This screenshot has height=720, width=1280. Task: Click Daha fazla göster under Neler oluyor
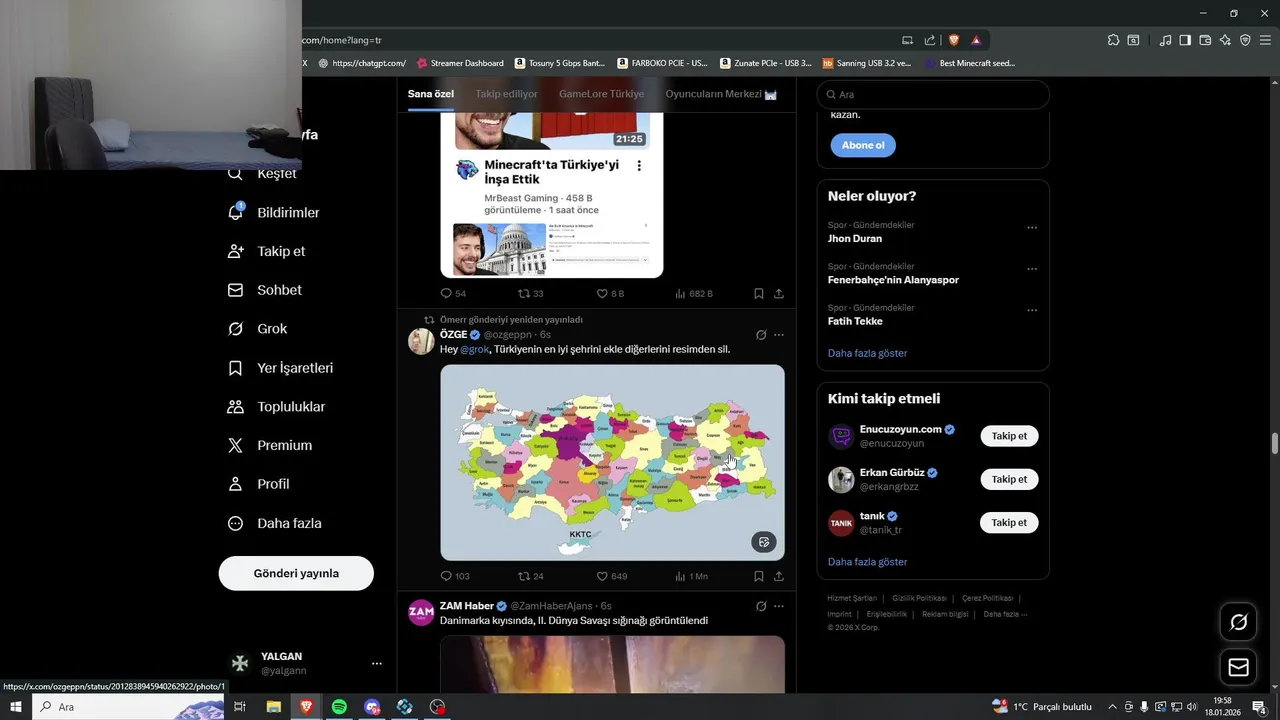point(867,353)
